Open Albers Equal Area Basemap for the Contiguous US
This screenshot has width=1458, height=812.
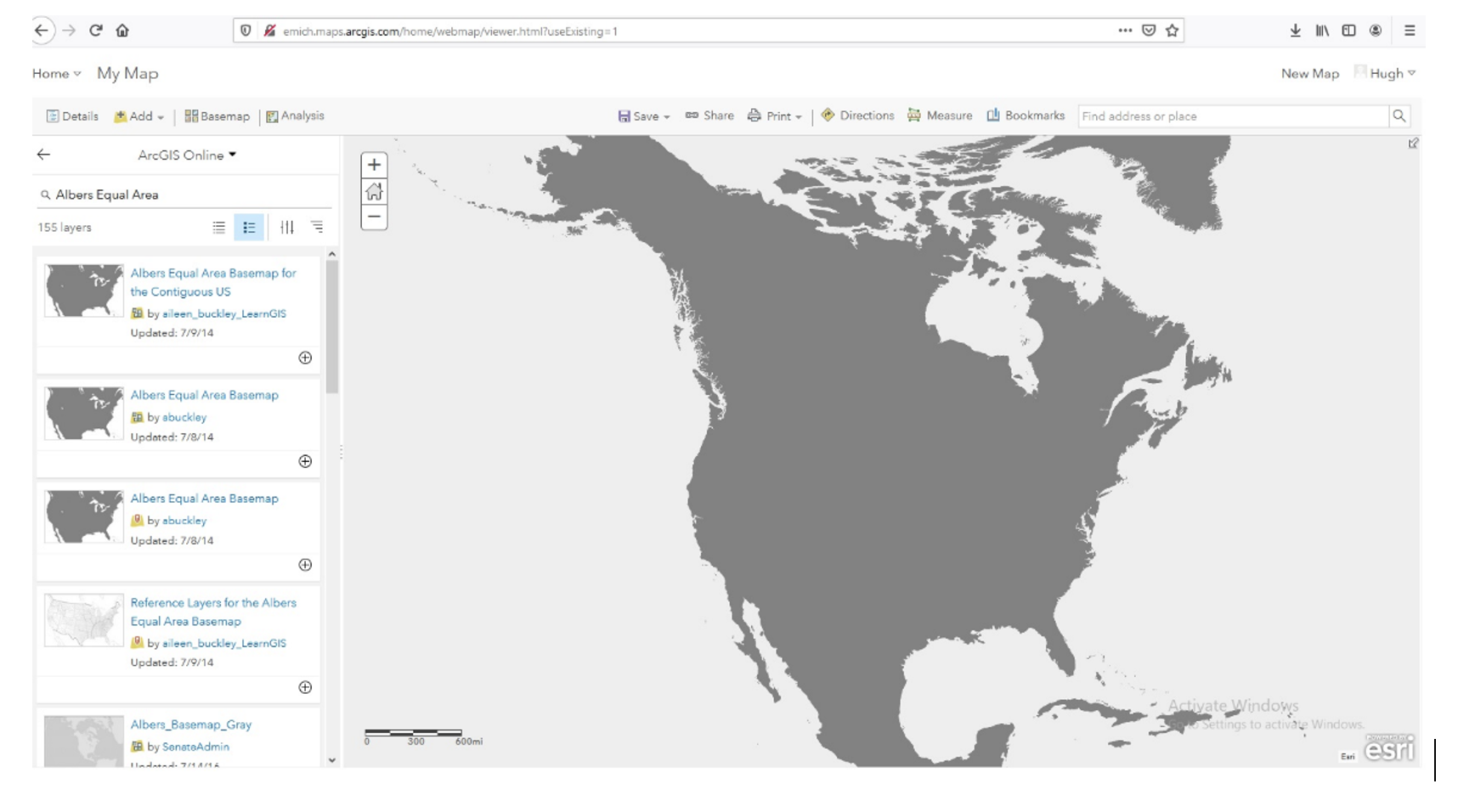[x=213, y=282]
